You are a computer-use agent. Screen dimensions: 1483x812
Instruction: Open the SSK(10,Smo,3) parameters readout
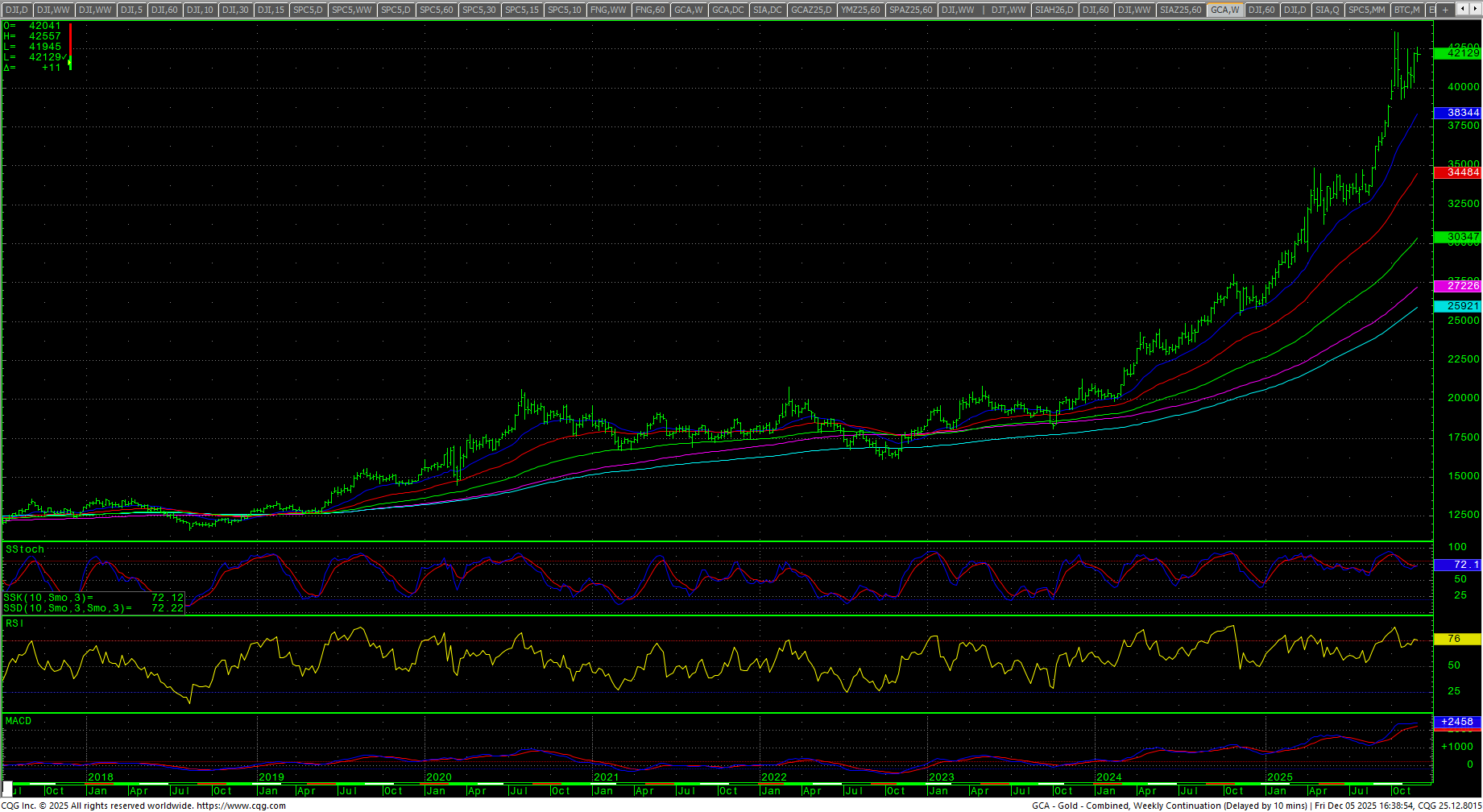point(93,598)
